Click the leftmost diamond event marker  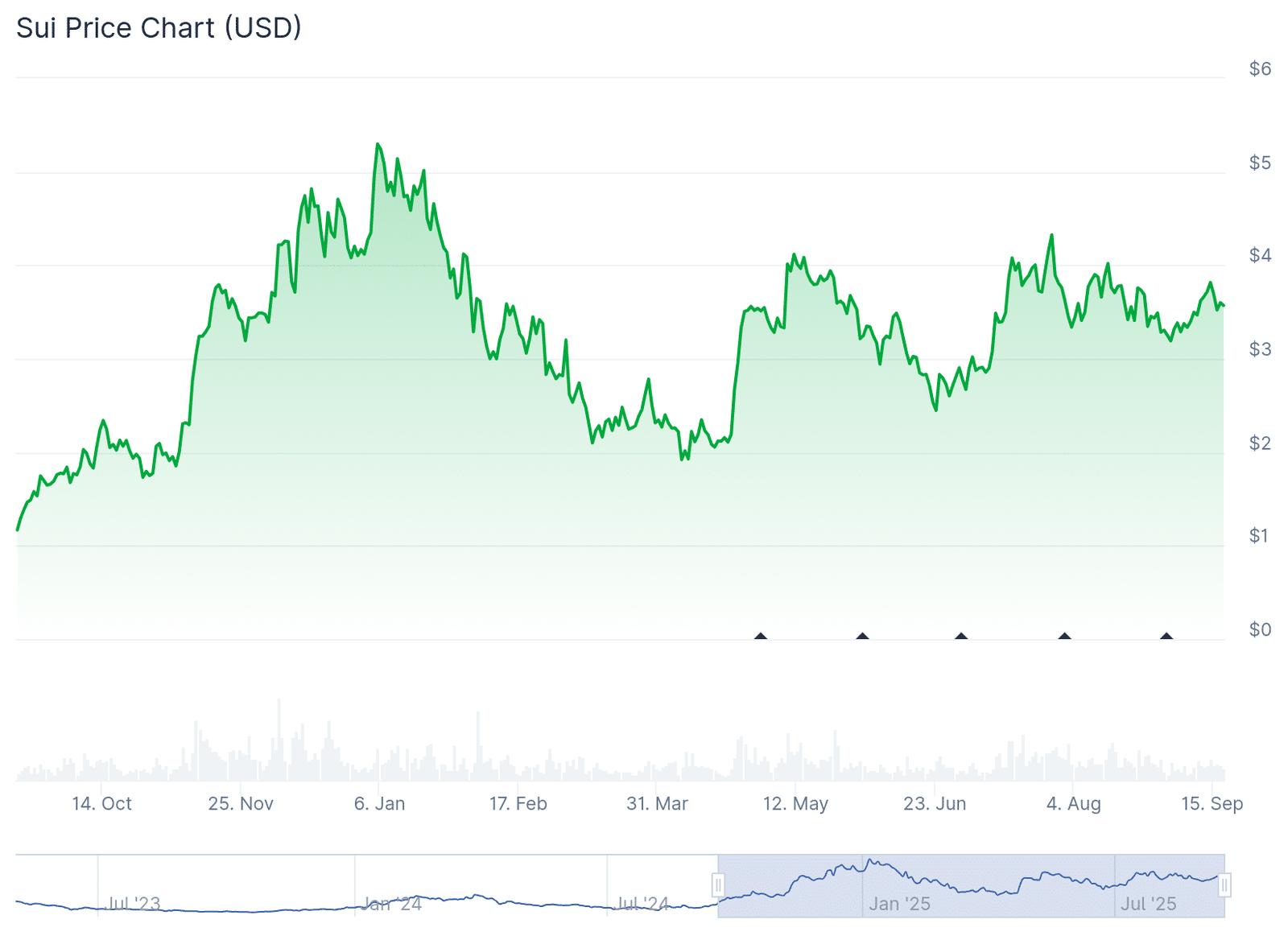pyautogui.click(x=761, y=637)
